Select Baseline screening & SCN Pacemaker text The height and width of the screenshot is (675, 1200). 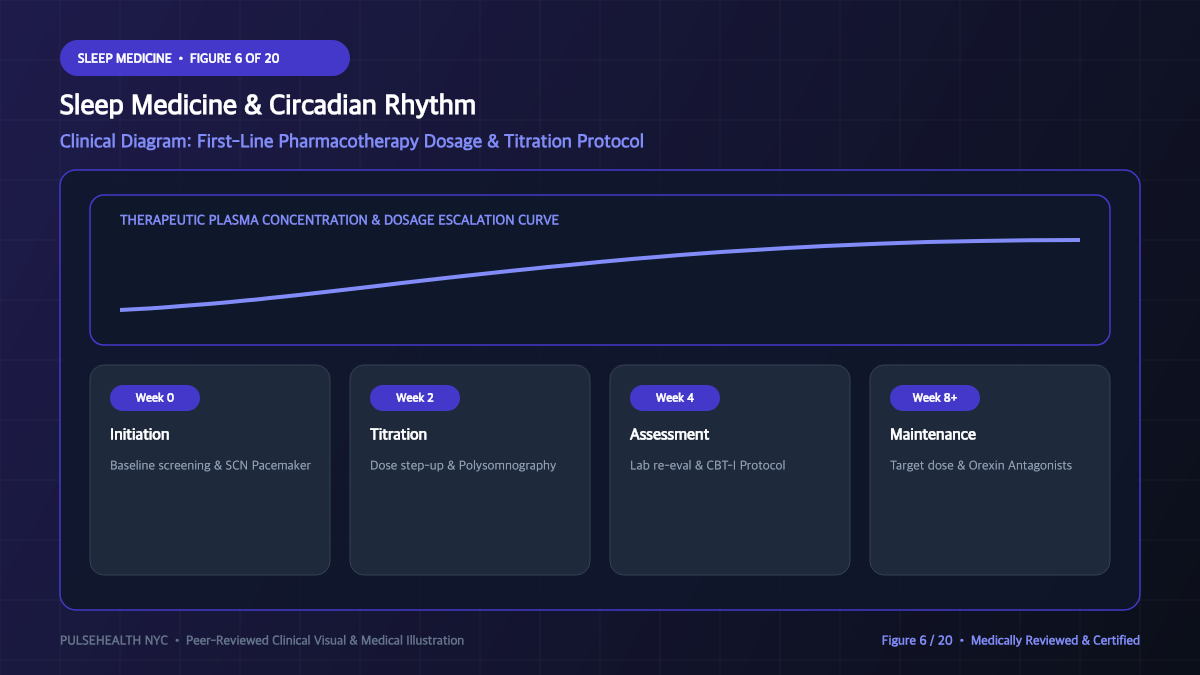click(211, 465)
